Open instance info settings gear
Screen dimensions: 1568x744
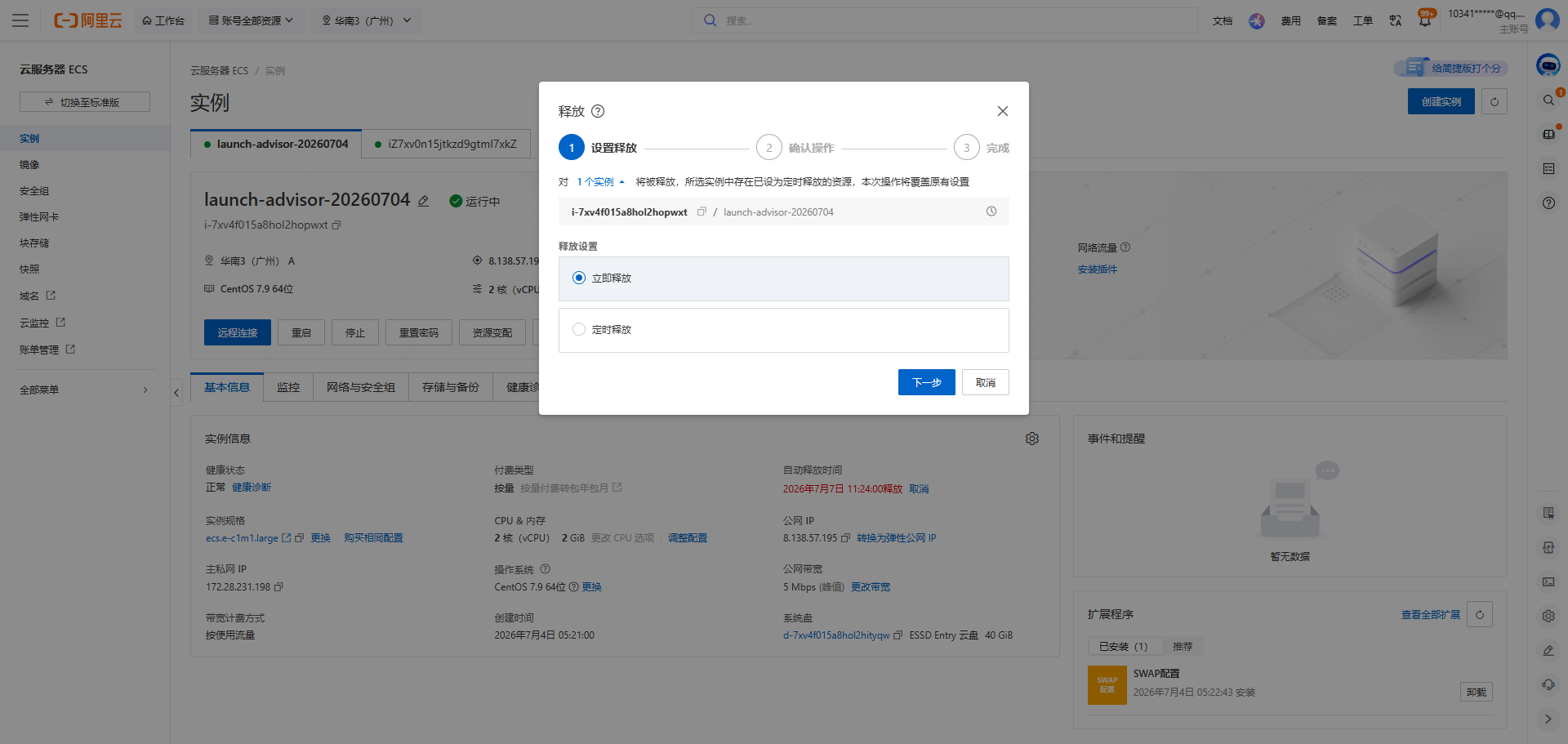pyautogui.click(x=1032, y=439)
